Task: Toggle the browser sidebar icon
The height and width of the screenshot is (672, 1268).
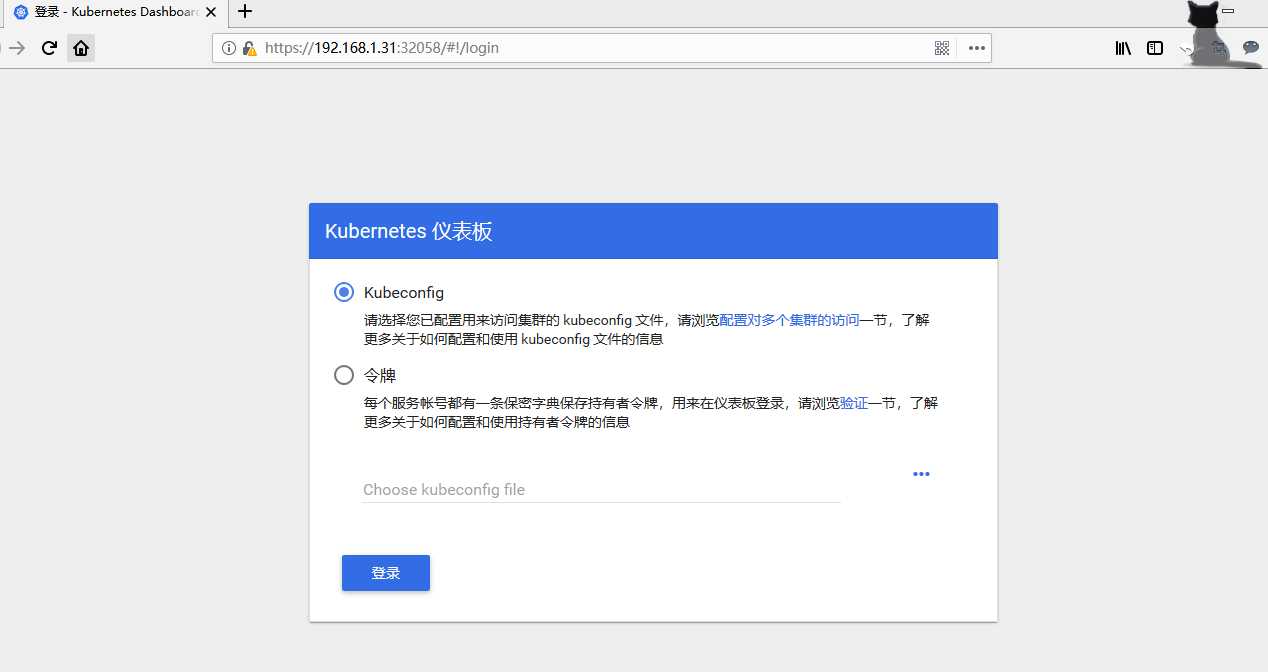Action: [x=1155, y=48]
